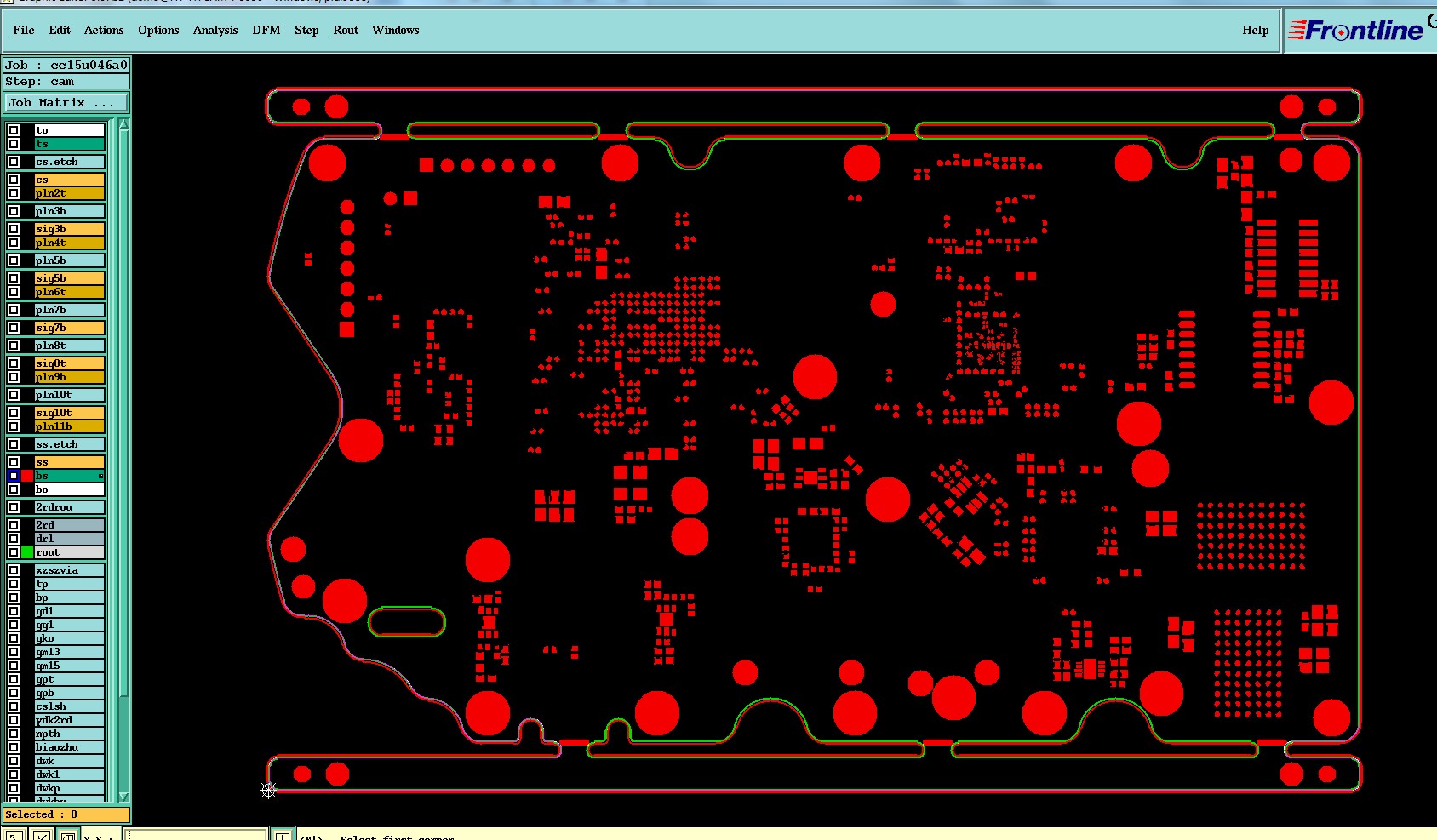Click the origin datum marker on canvas
The height and width of the screenshot is (840, 1437).
268,791
